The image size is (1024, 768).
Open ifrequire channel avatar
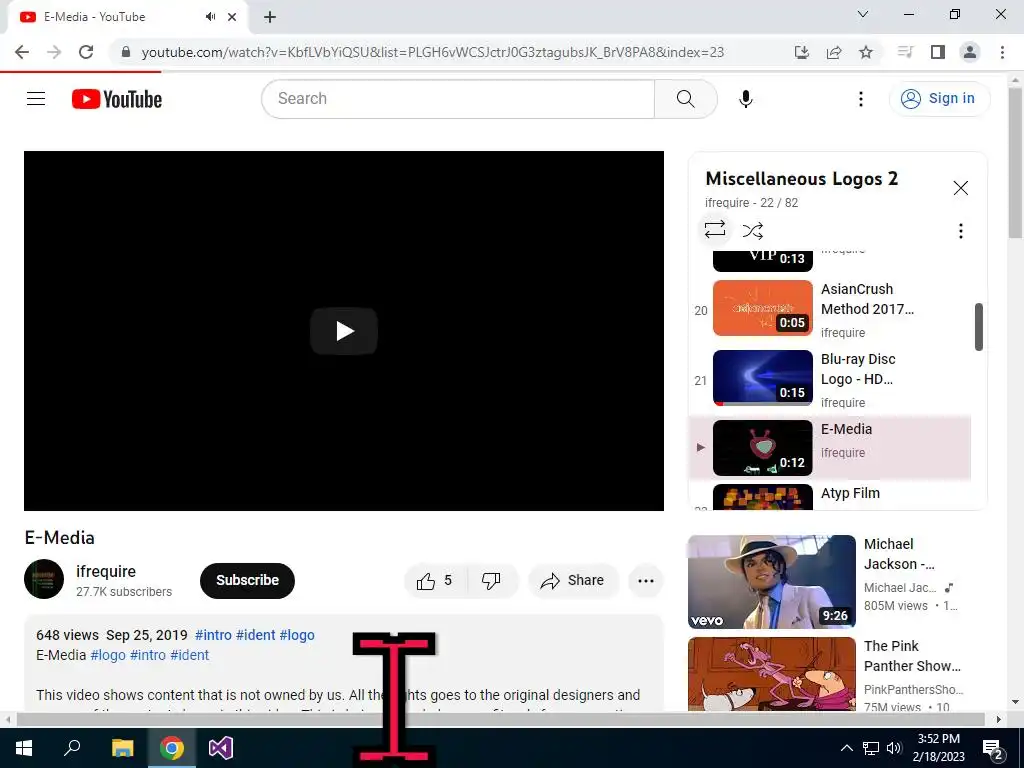point(44,579)
